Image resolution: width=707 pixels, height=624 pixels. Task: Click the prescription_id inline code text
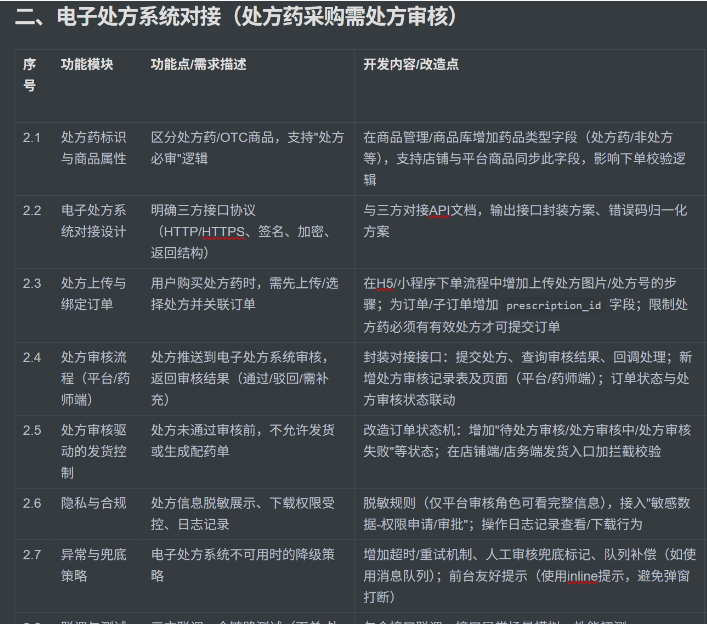pyautogui.click(x=553, y=305)
